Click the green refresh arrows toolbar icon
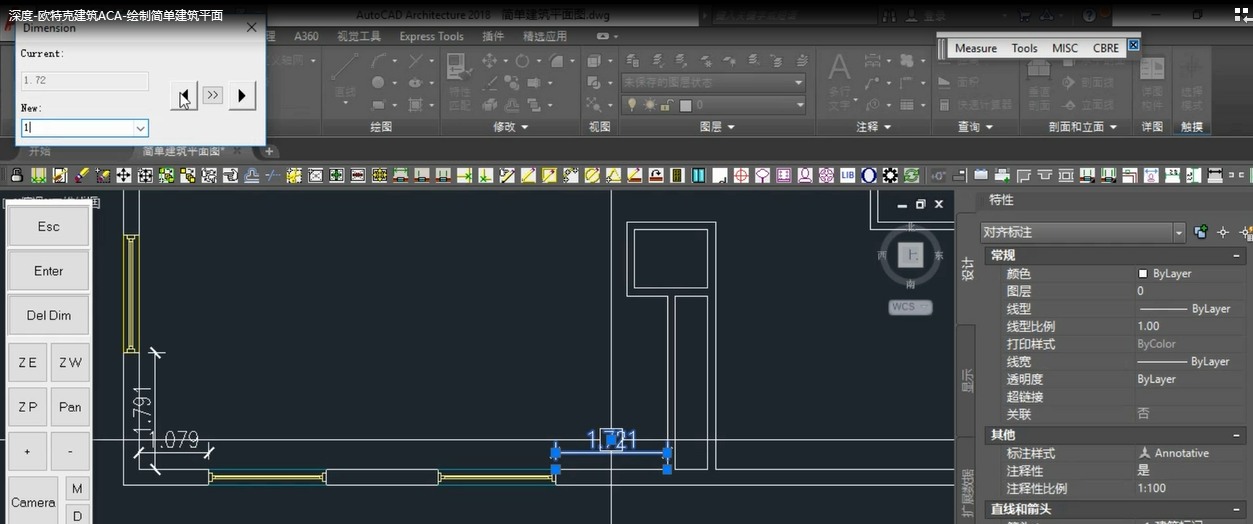 pyautogui.click(x=911, y=175)
